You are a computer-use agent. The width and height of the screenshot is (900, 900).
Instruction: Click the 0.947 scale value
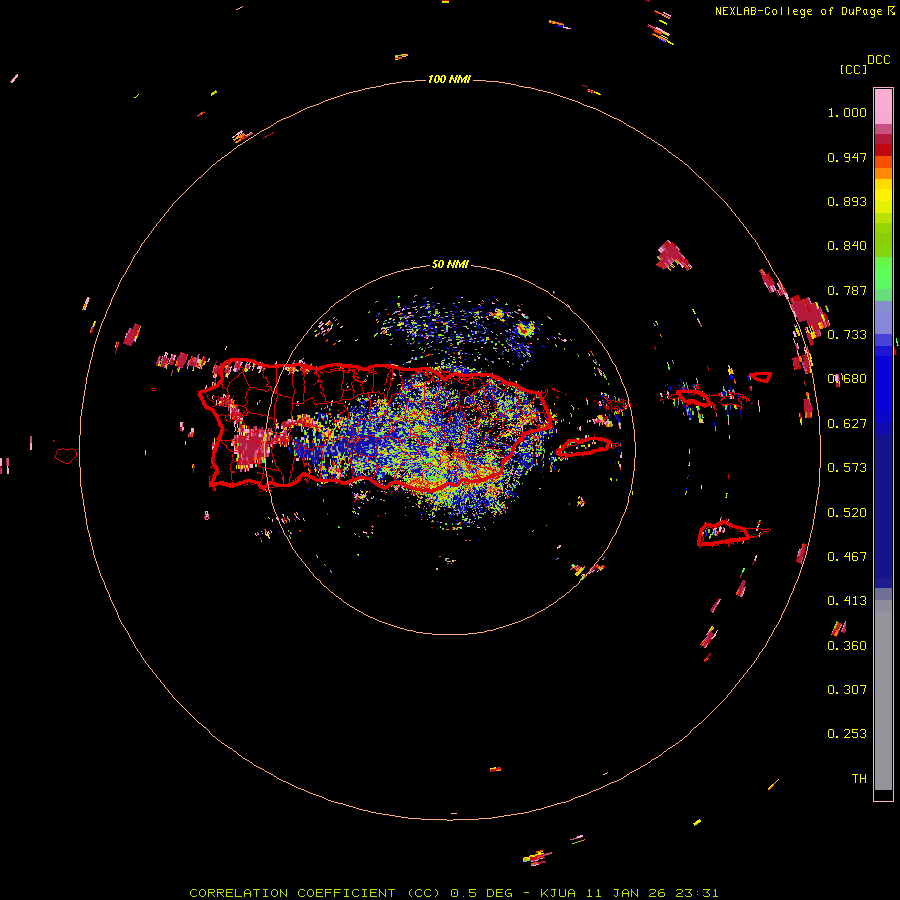[x=847, y=157]
